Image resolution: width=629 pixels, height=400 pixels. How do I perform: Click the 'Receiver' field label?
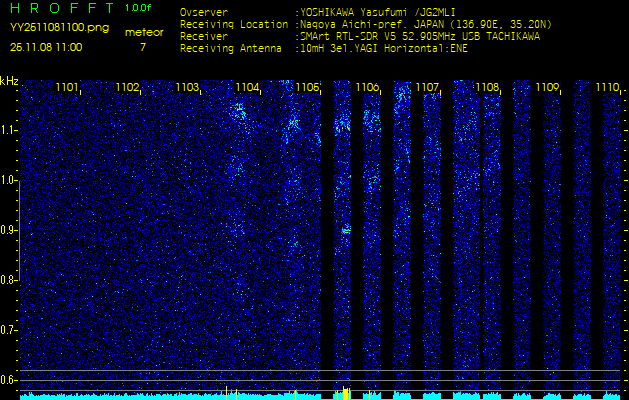[204, 37]
